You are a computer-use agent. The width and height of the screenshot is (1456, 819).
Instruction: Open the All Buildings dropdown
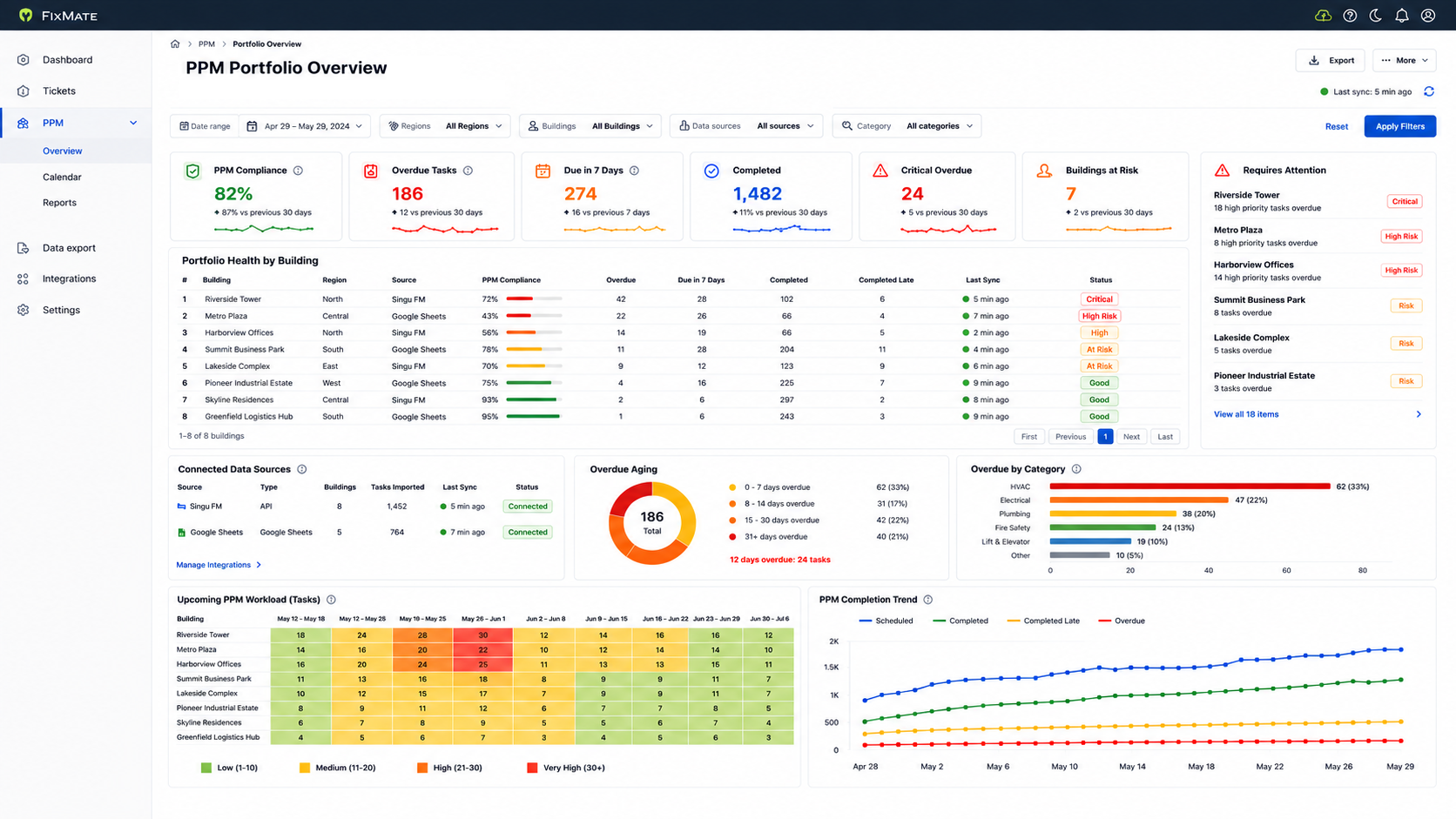coord(622,126)
